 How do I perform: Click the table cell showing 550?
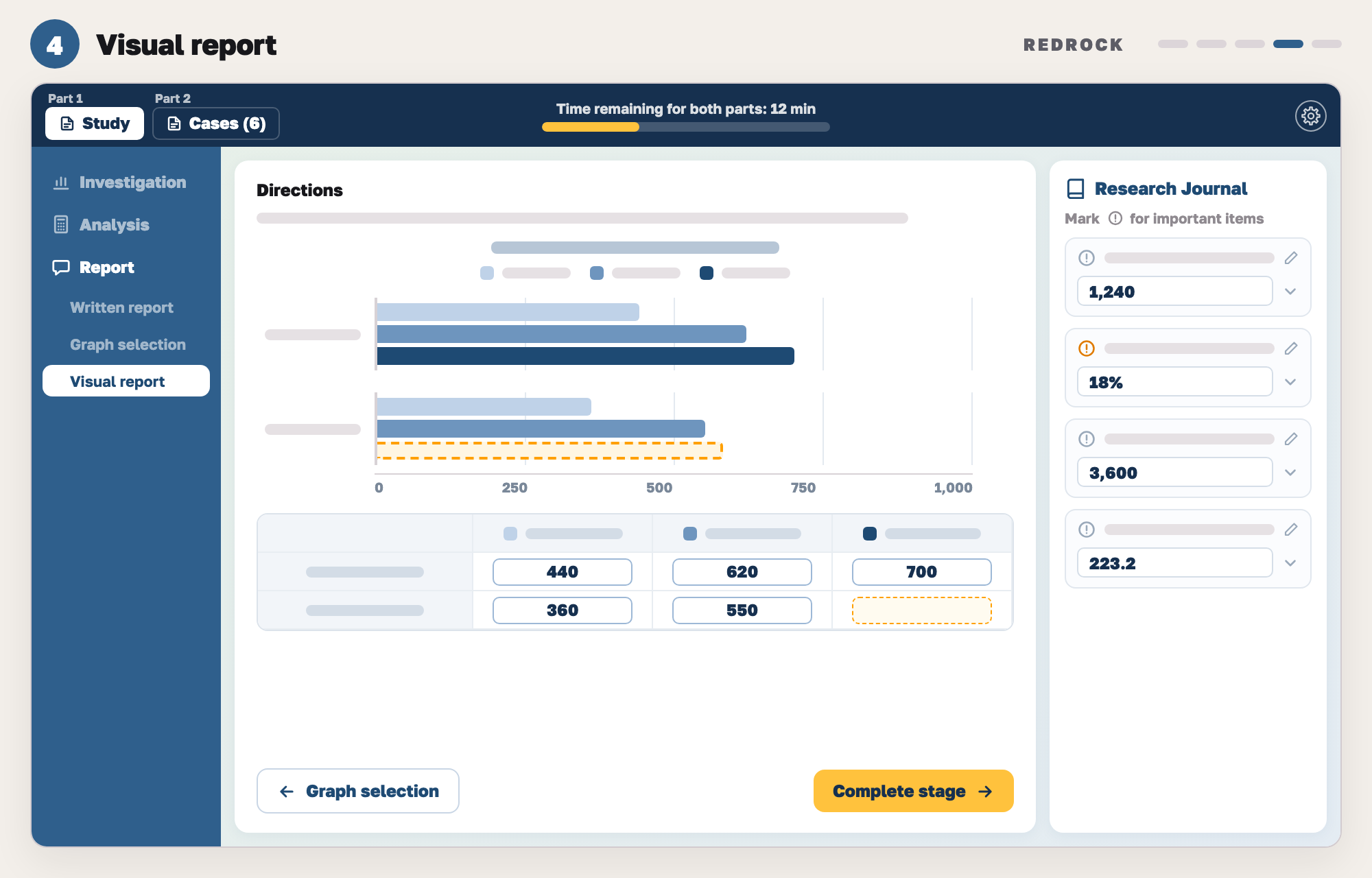pos(742,610)
